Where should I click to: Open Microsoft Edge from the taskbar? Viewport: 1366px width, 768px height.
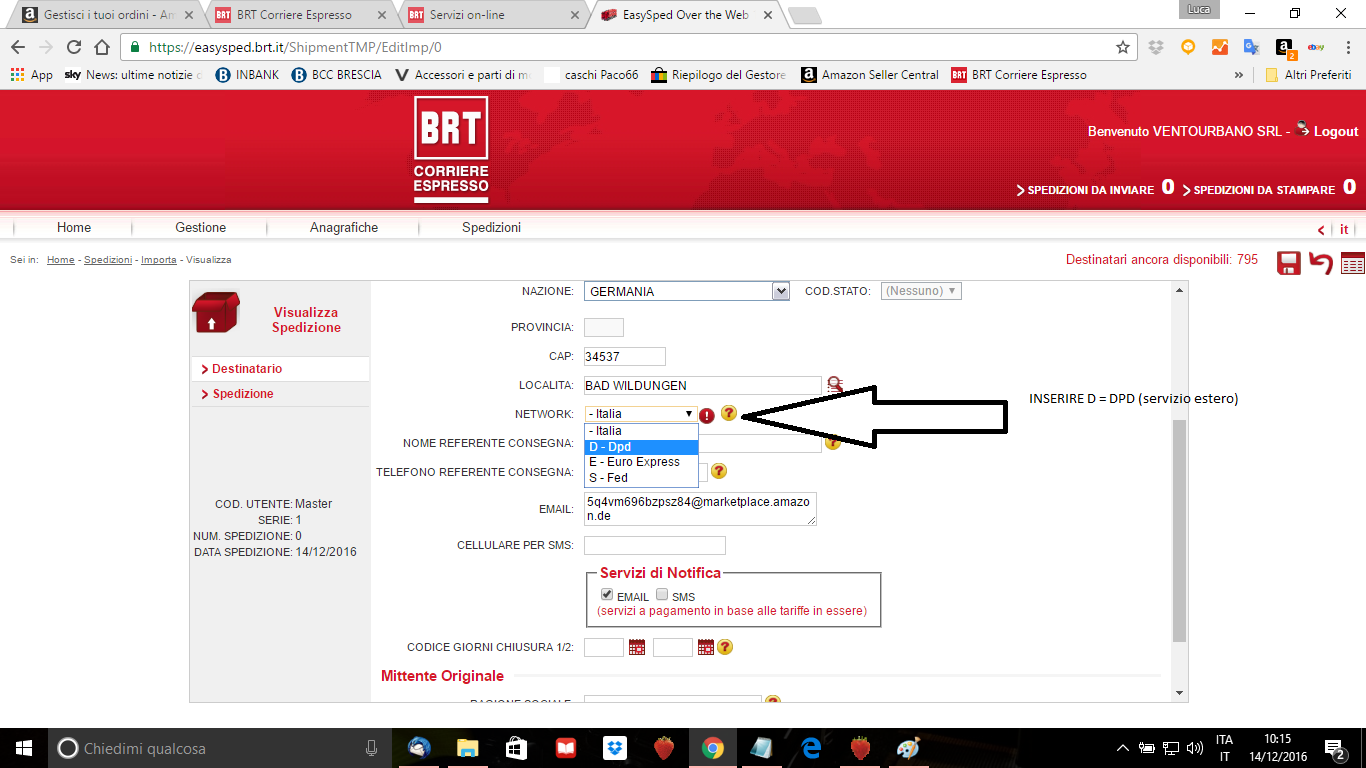tap(810, 748)
